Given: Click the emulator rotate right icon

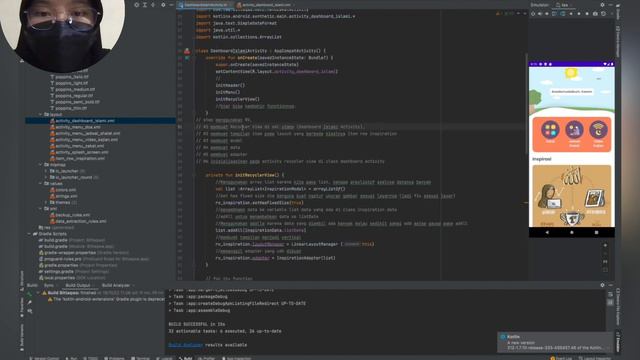Looking at the screenshot, I should [x=563, y=13].
